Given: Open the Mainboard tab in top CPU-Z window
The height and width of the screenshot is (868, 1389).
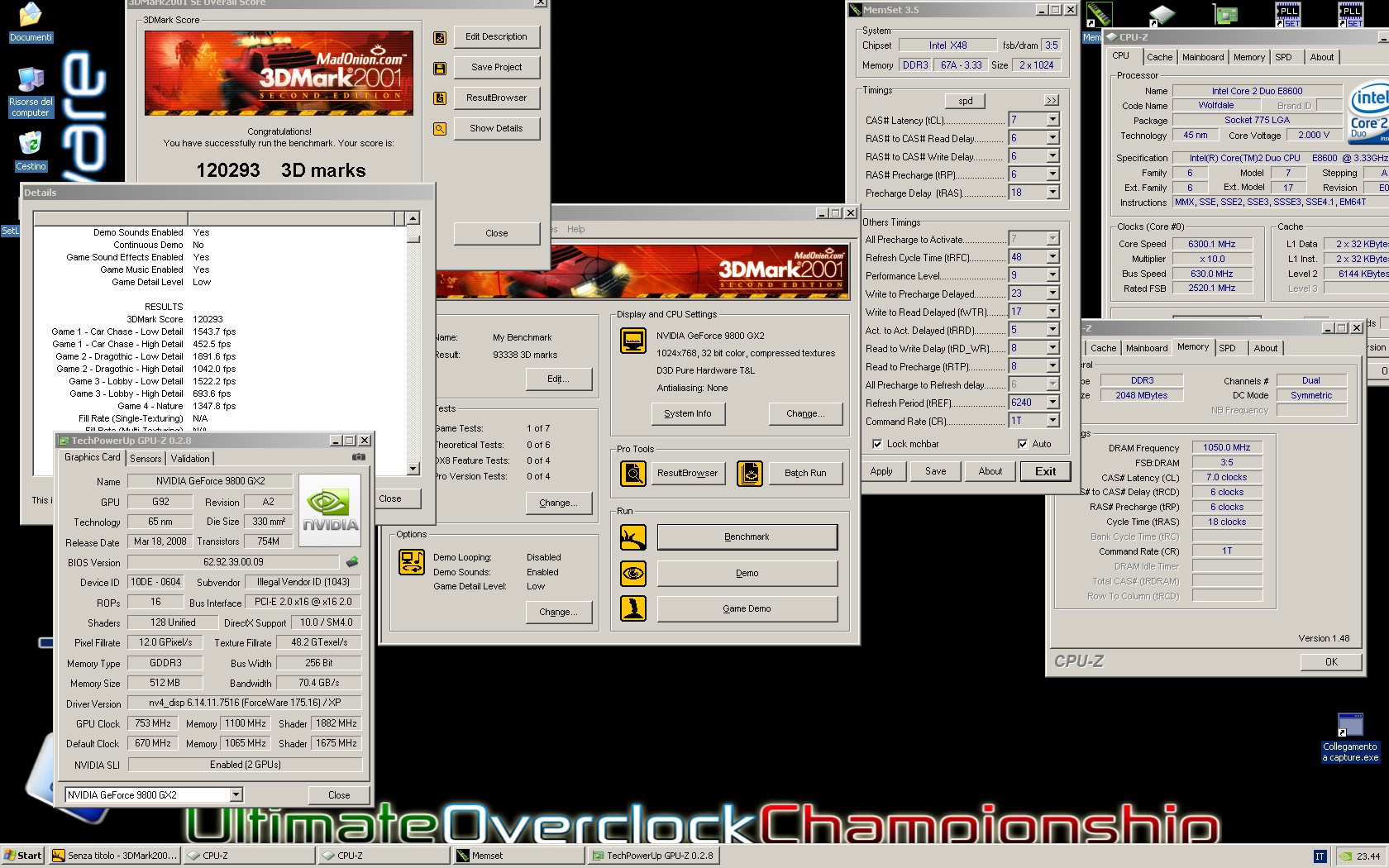Looking at the screenshot, I should 1203,57.
